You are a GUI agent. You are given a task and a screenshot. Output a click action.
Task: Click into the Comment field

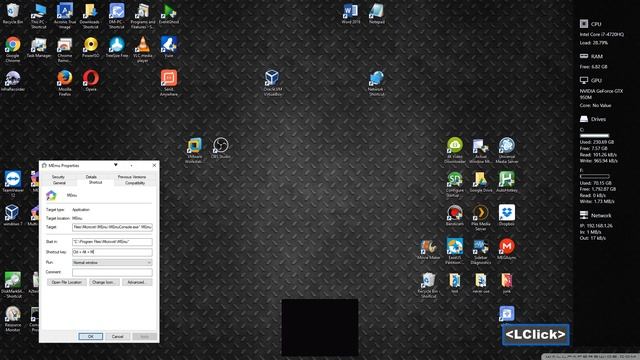(x=112, y=272)
